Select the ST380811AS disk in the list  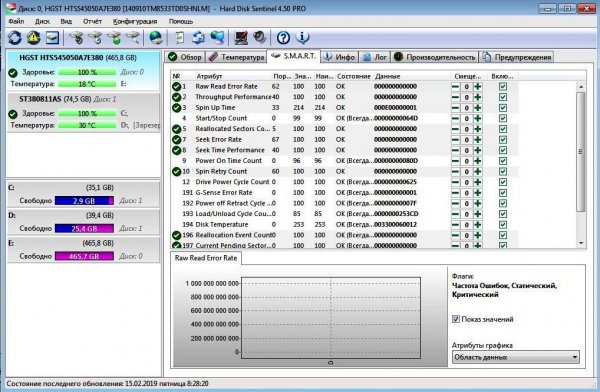pyautogui.click(x=83, y=112)
